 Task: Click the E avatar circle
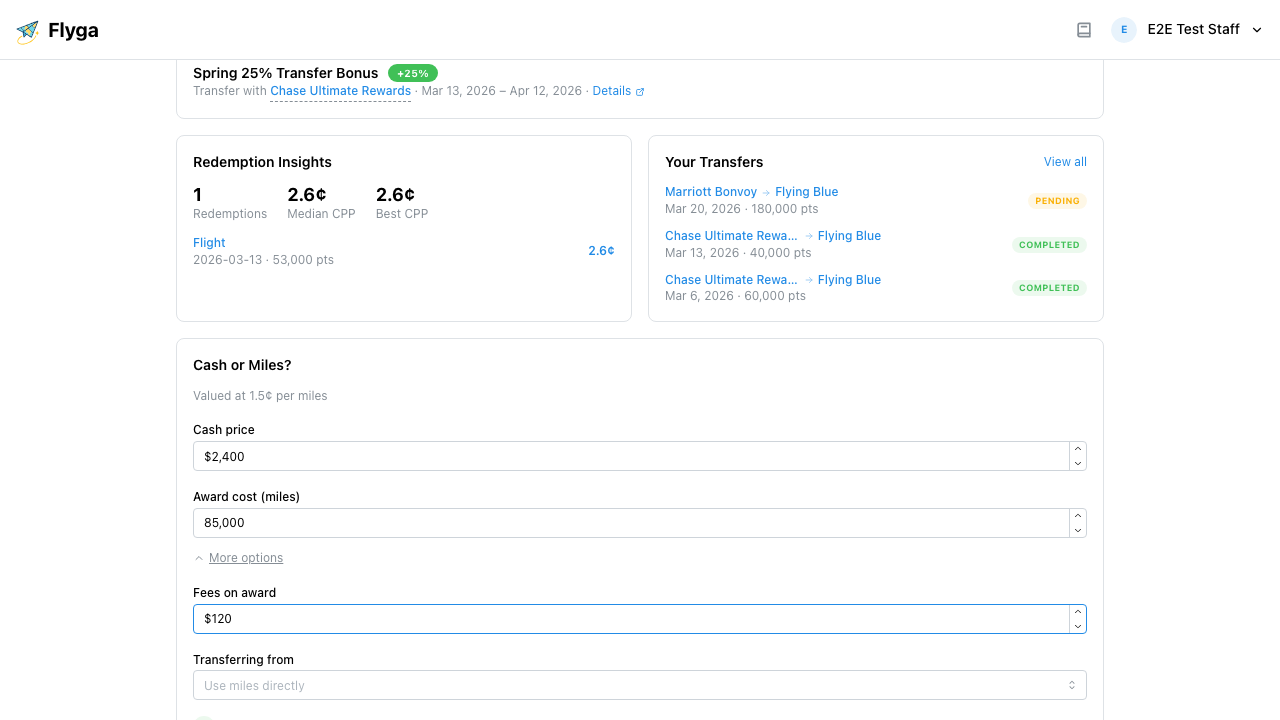click(x=1124, y=30)
